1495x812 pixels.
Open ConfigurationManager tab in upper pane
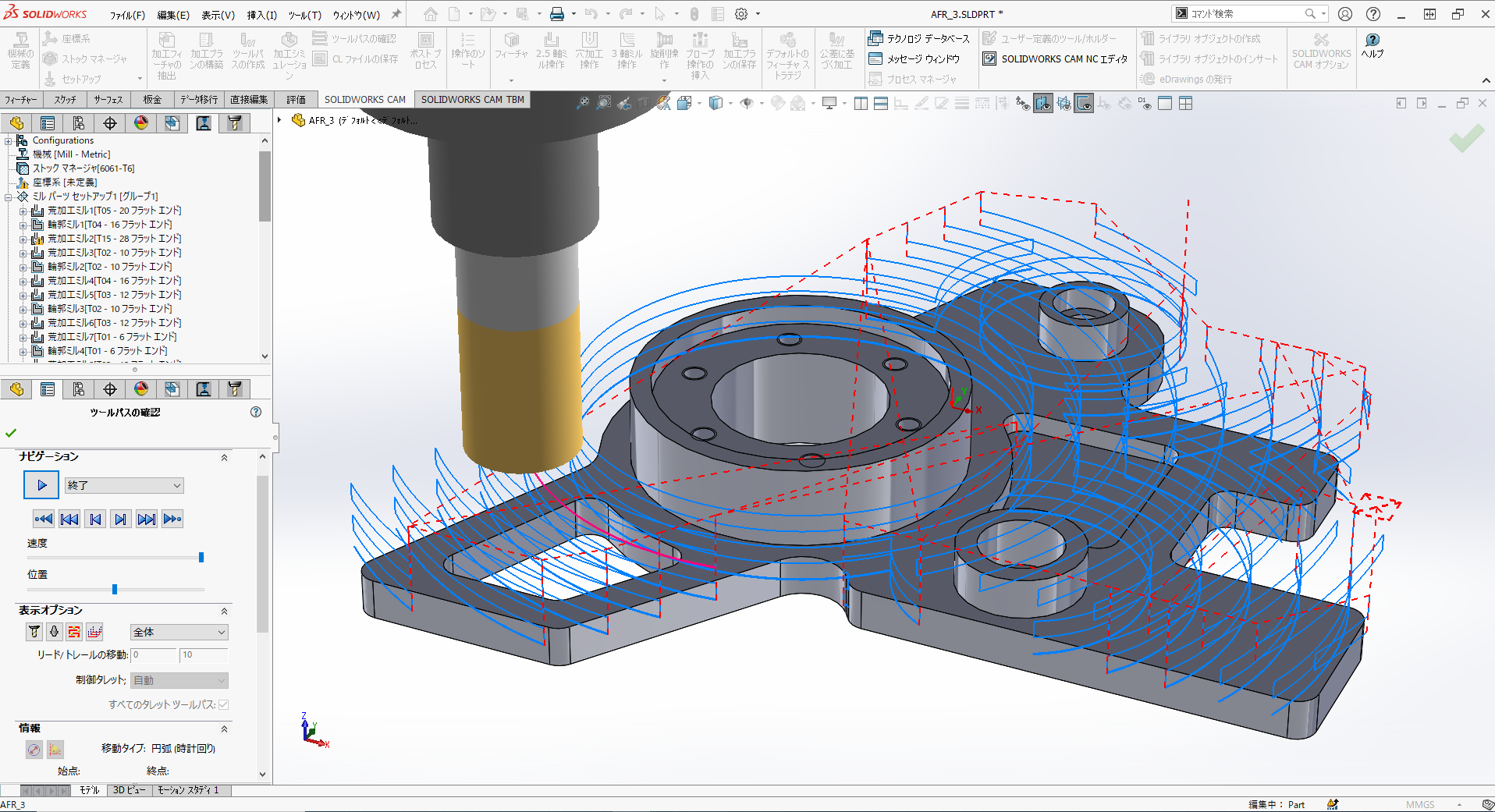coord(79,123)
